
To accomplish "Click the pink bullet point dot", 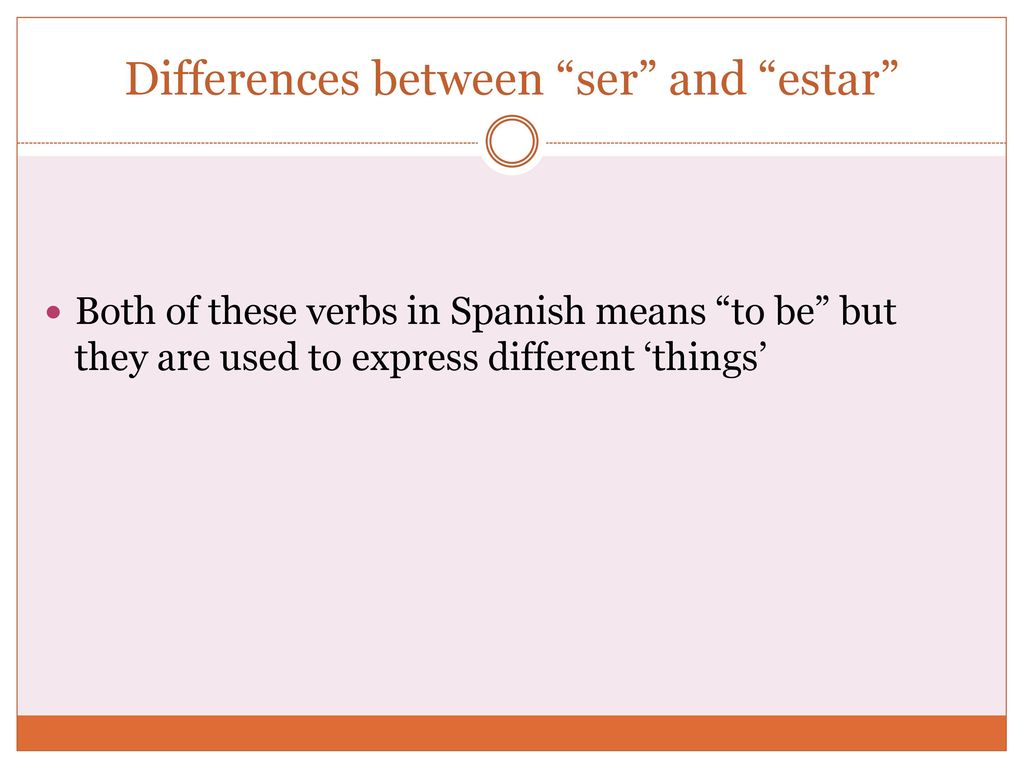I will (x=54, y=313).
